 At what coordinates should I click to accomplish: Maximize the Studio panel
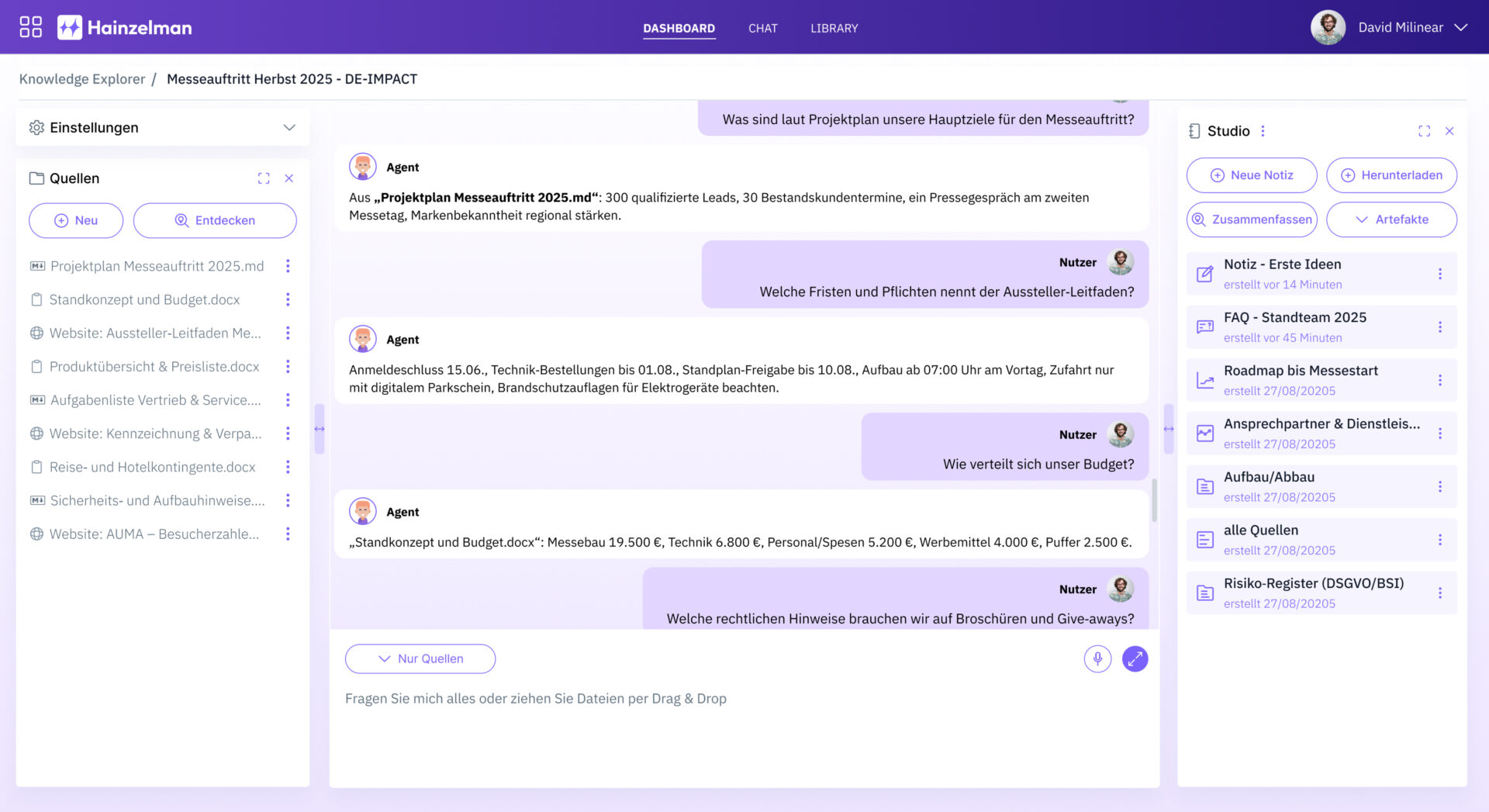[1424, 131]
